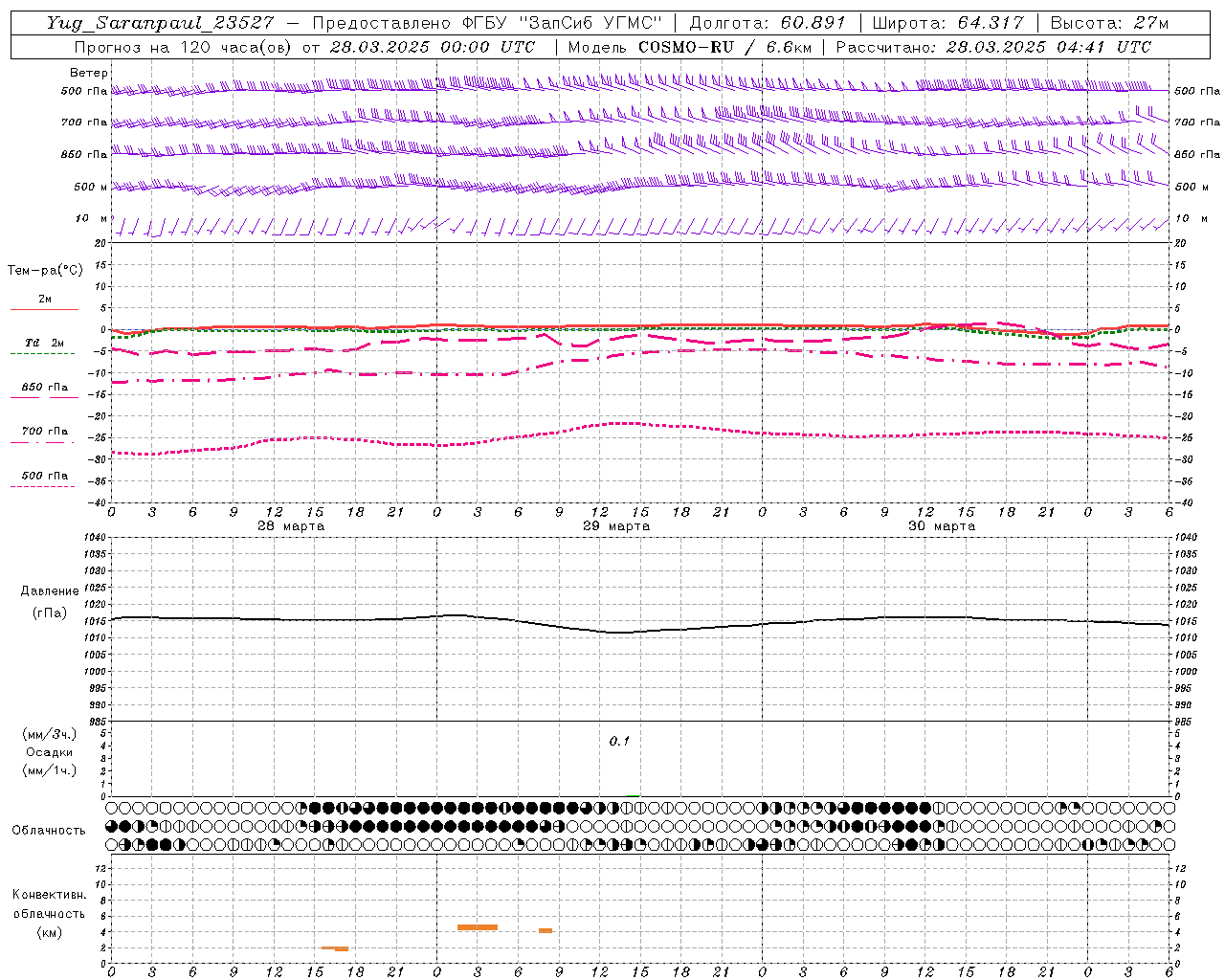Click the longest orange convective cloud bar
The width and height of the screenshot is (1225, 980).
(x=478, y=927)
